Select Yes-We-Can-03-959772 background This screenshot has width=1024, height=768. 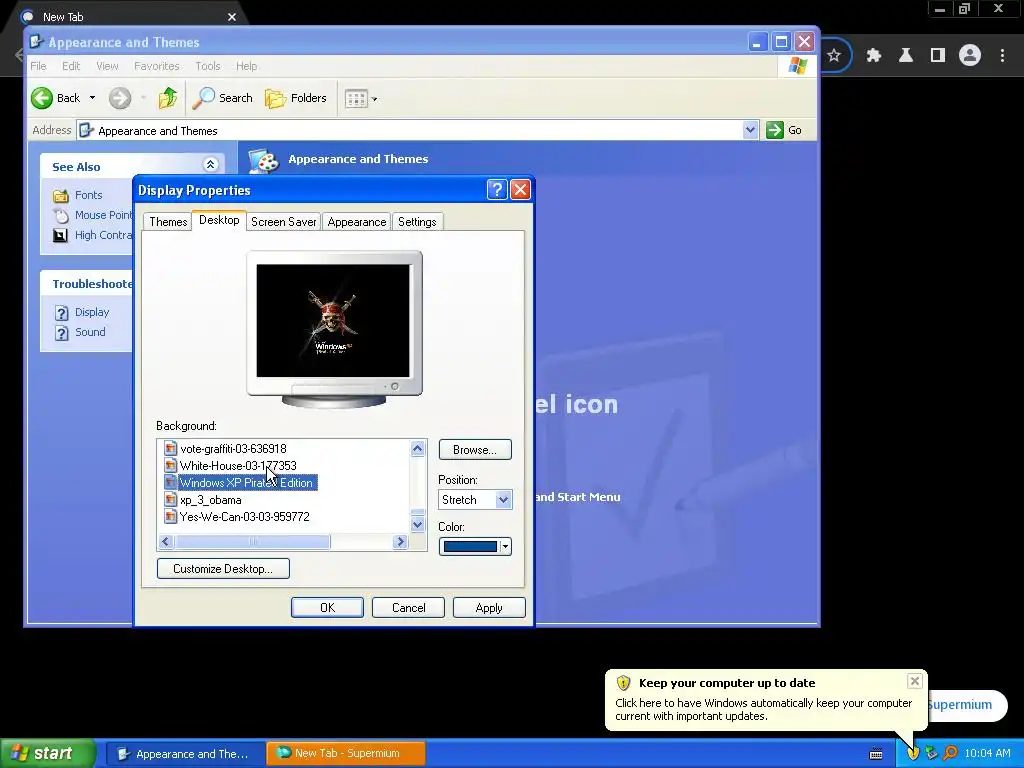[x=244, y=517]
